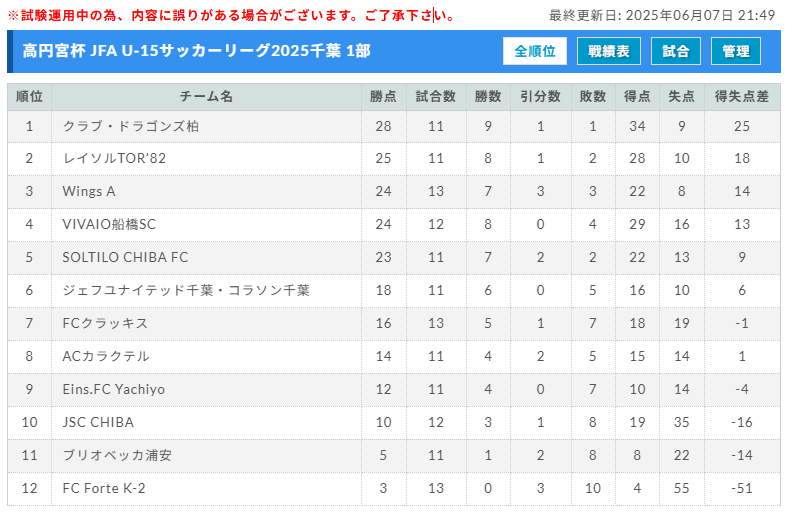Open Eins.FC Yachiyo team entry
The height and width of the screenshot is (512, 785).
tap(114, 389)
